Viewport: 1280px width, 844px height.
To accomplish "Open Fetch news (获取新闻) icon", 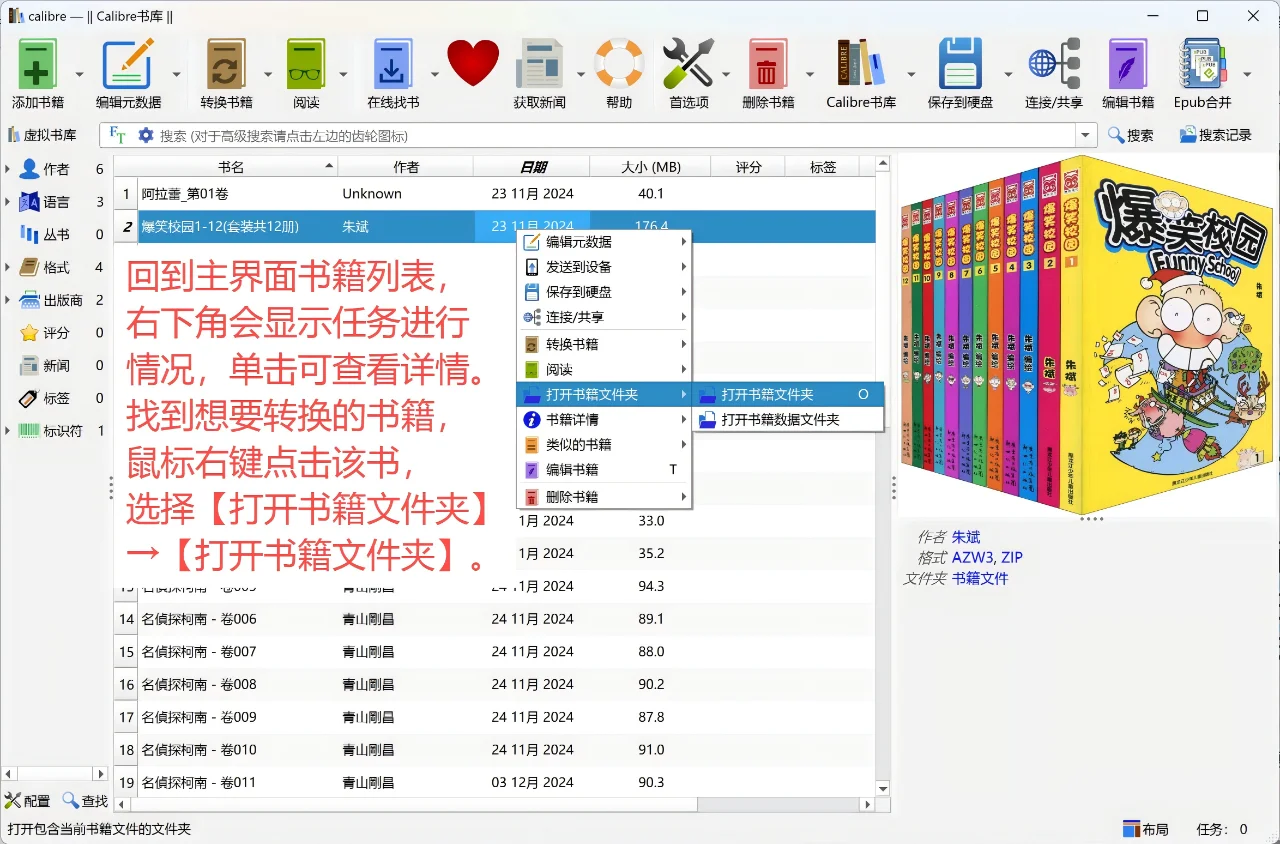I will tap(540, 65).
